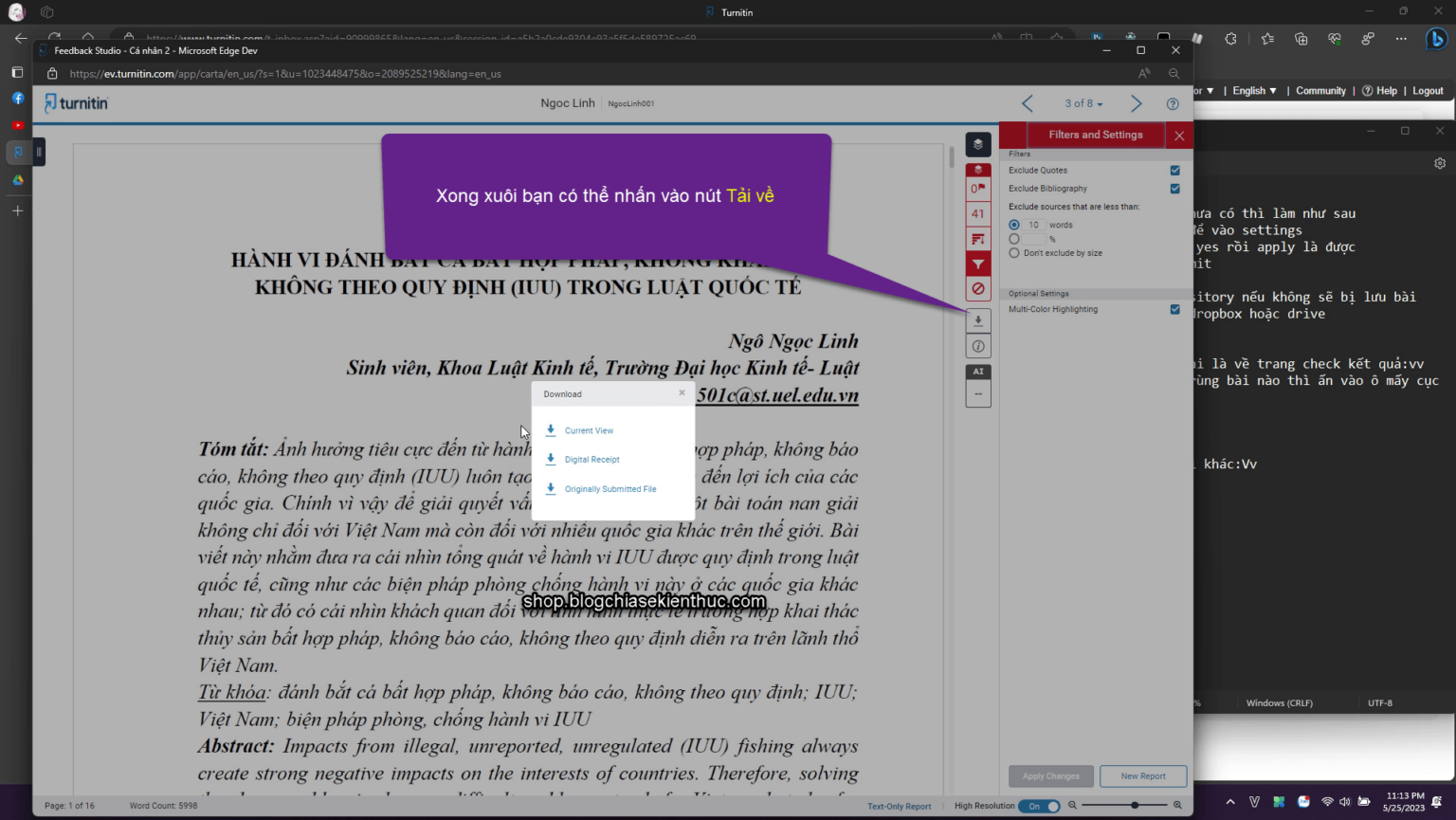Open the 3 of 8 navigation dropdown
This screenshot has height=820, width=1456.
[x=1083, y=102]
